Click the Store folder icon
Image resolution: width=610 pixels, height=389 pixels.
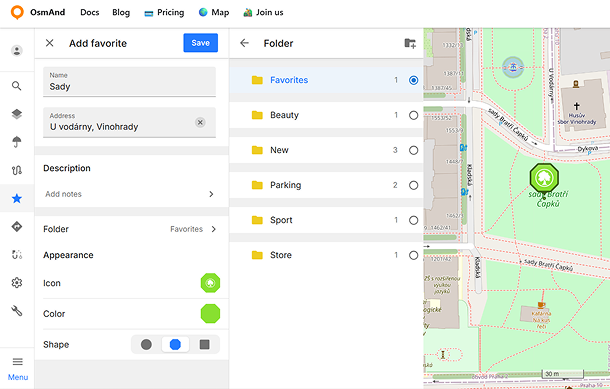(x=257, y=255)
